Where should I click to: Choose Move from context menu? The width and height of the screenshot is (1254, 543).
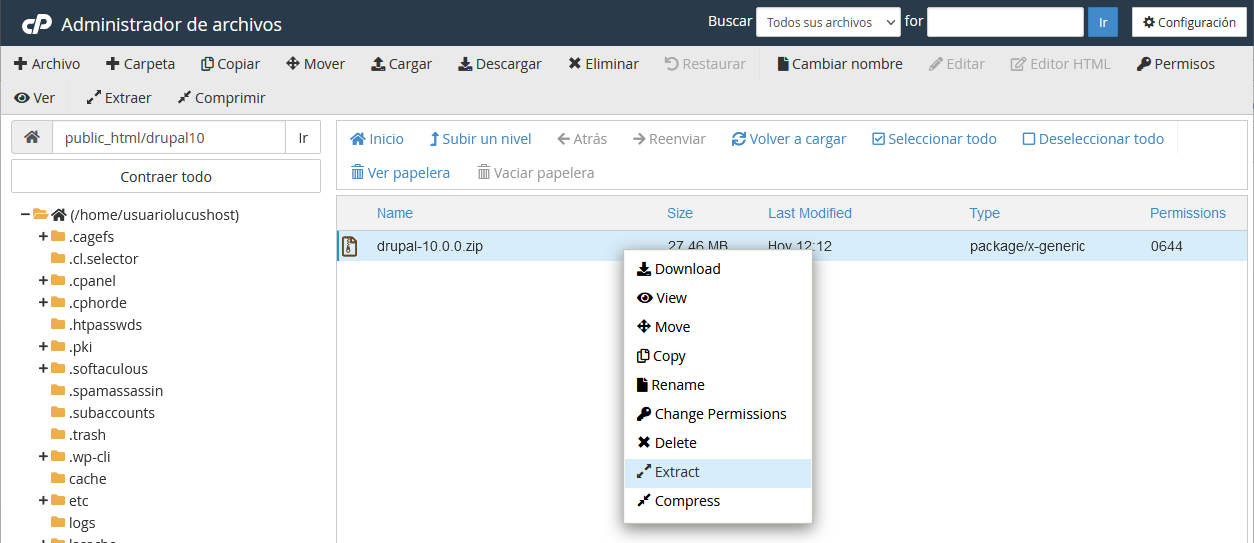pos(717,327)
